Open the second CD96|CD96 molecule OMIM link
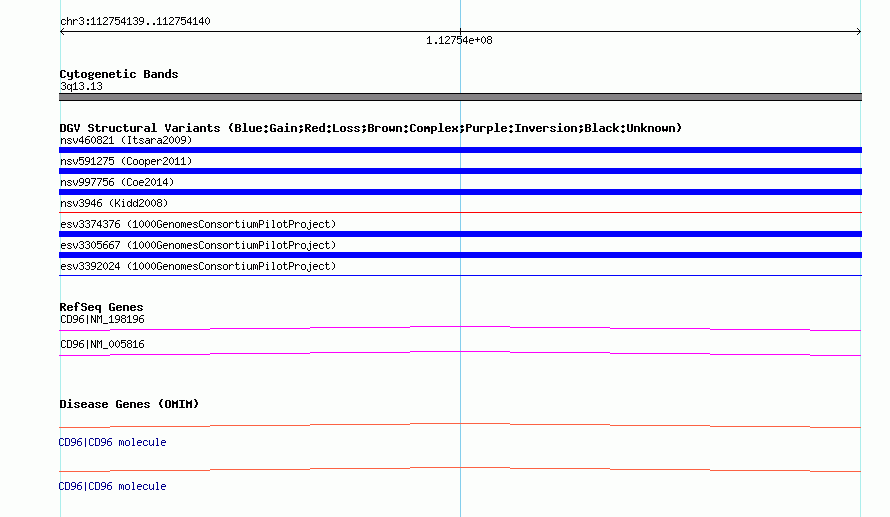 (x=112, y=486)
